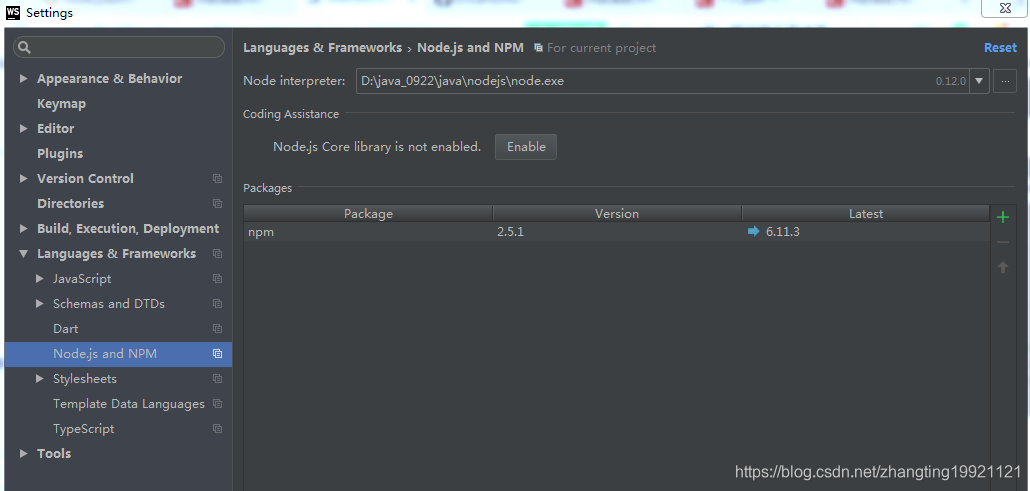Click the Reset link
This screenshot has height=491, width=1030.
[x=1000, y=48]
